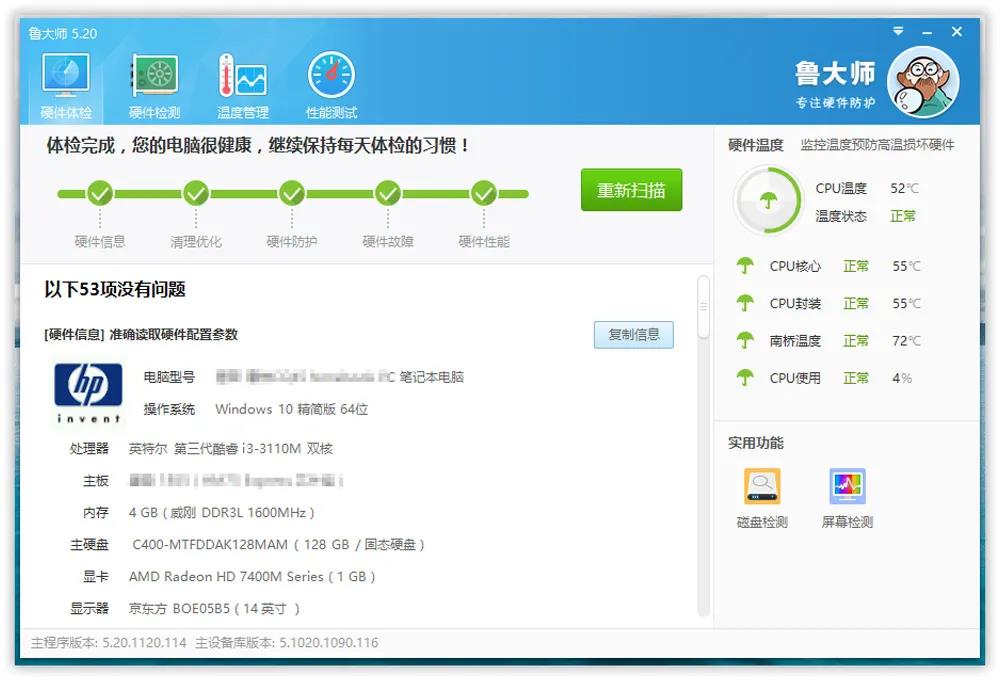Click the 硬件故障 step label
The width and height of the screenshot is (1000, 680).
click(388, 241)
